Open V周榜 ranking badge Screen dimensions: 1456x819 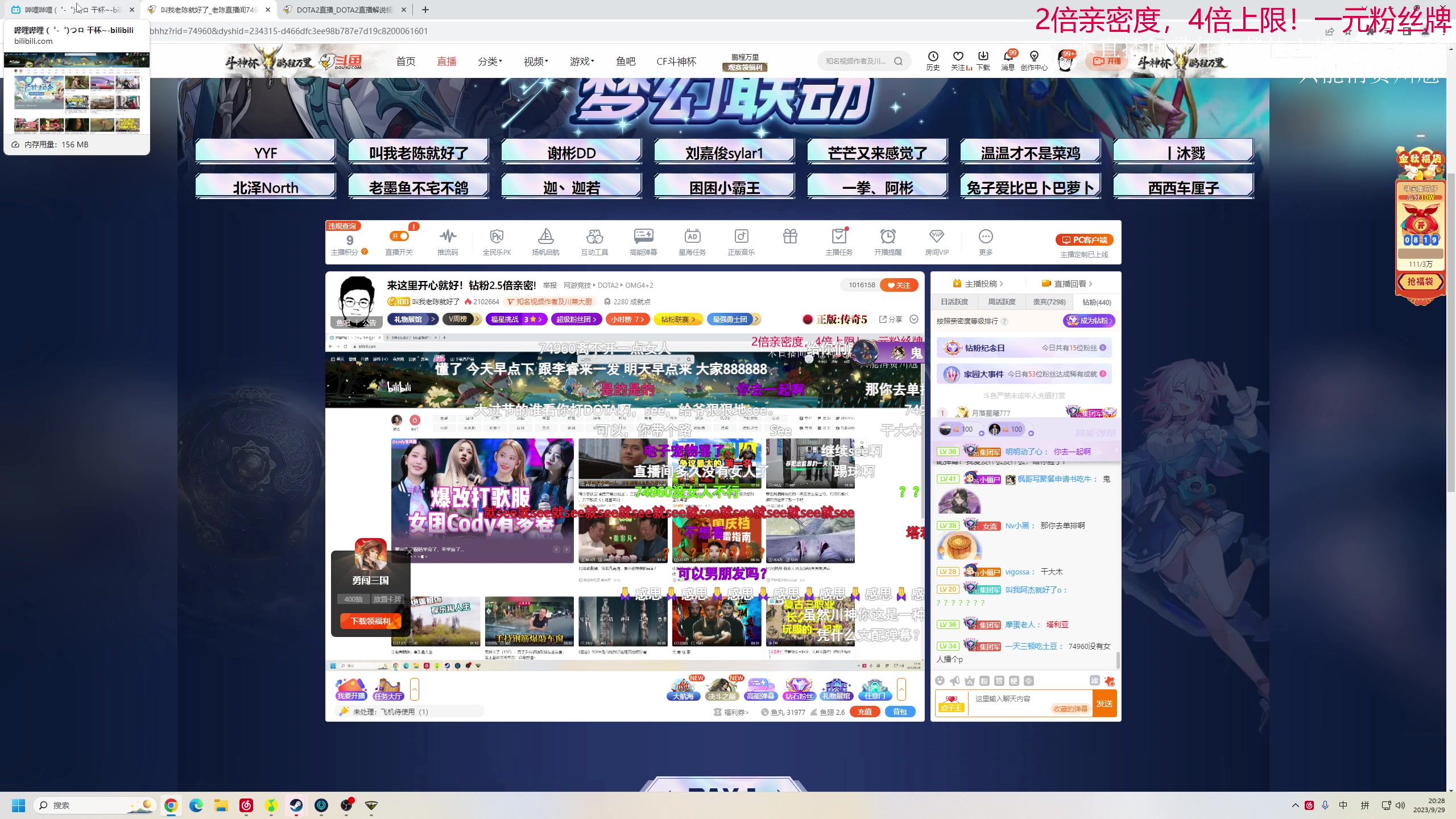(462, 320)
